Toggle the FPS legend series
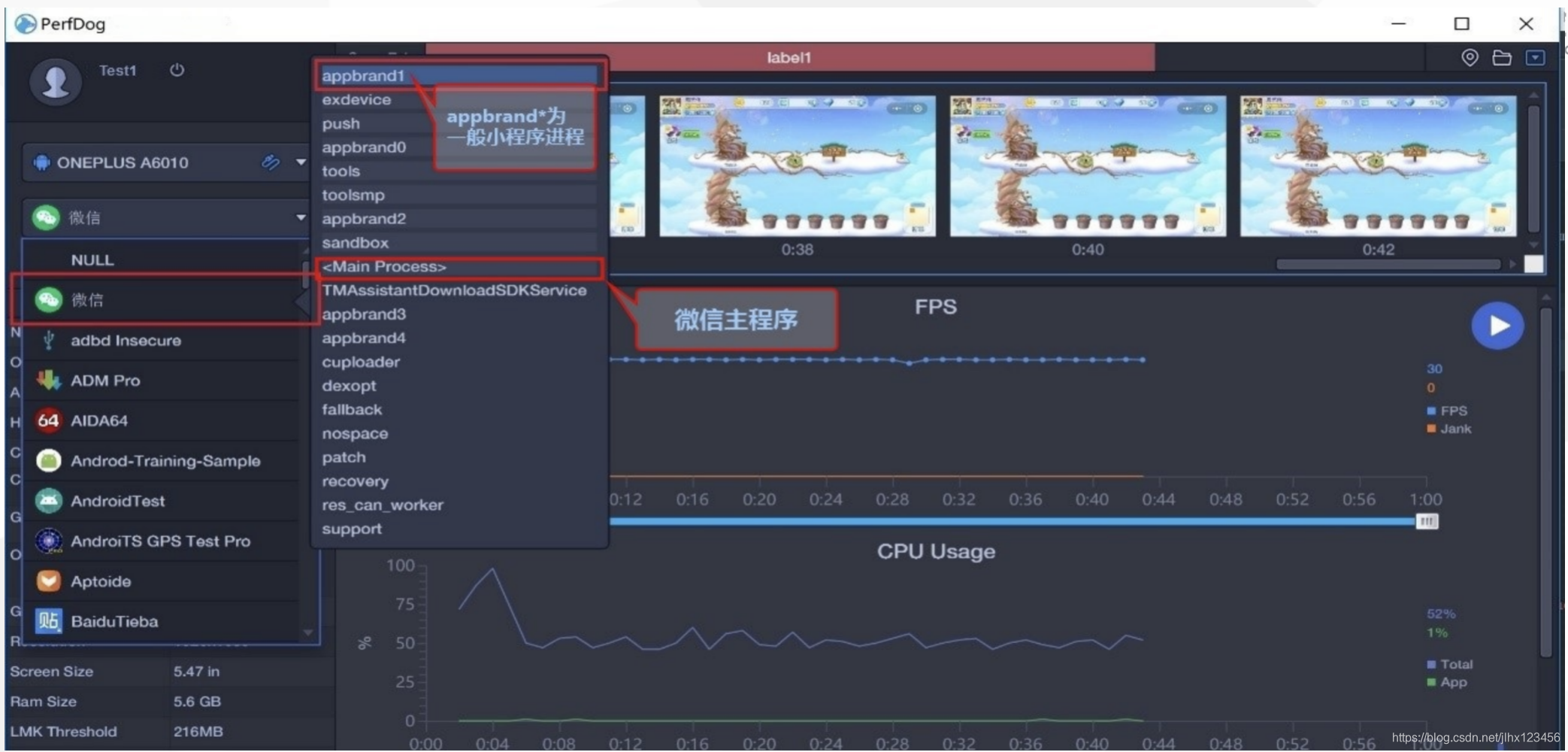The height and width of the screenshot is (752, 1568). point(1447,411)
